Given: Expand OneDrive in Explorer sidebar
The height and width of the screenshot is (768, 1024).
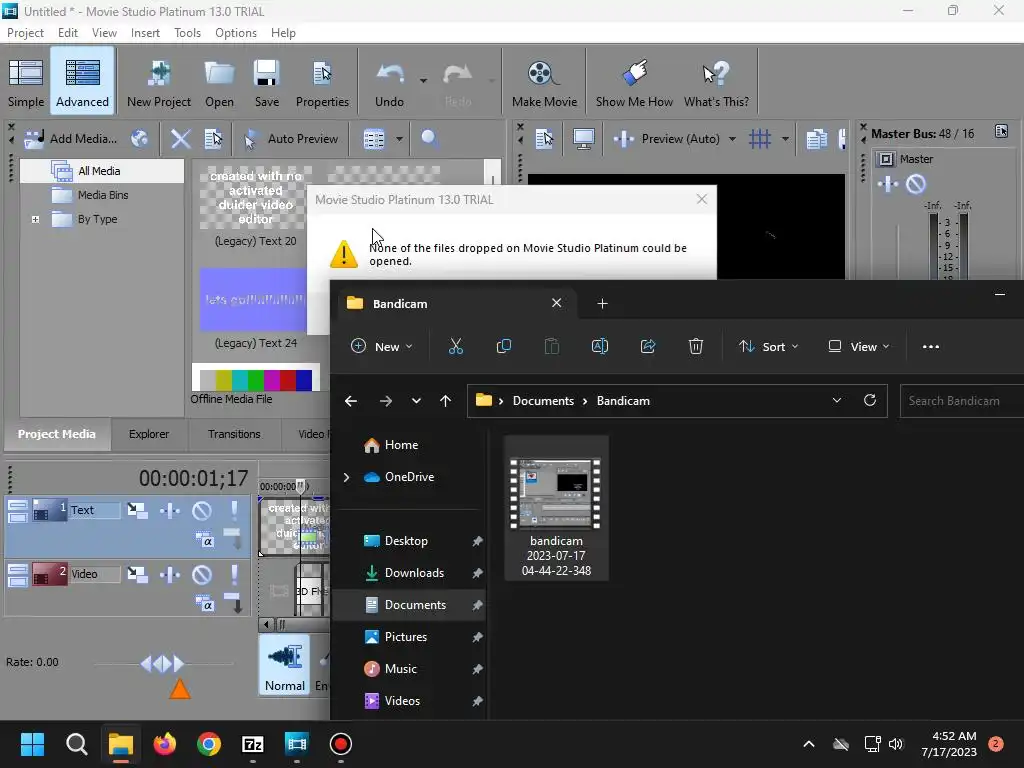Looking at the screenshot, I should 346,477.
